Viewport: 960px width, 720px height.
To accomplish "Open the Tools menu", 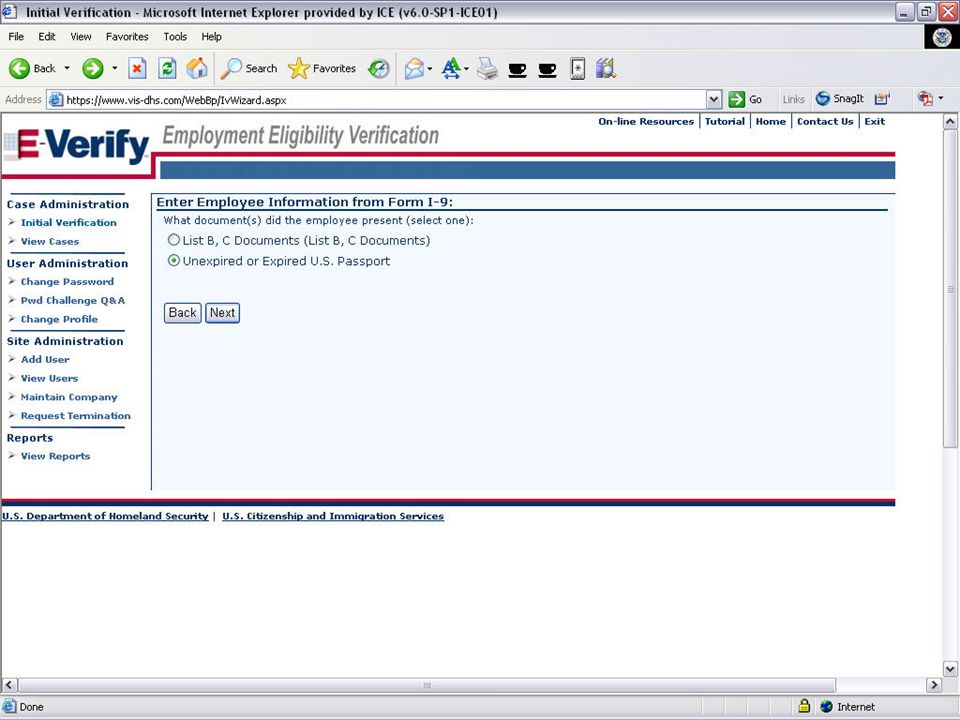I will coord(175,37).
